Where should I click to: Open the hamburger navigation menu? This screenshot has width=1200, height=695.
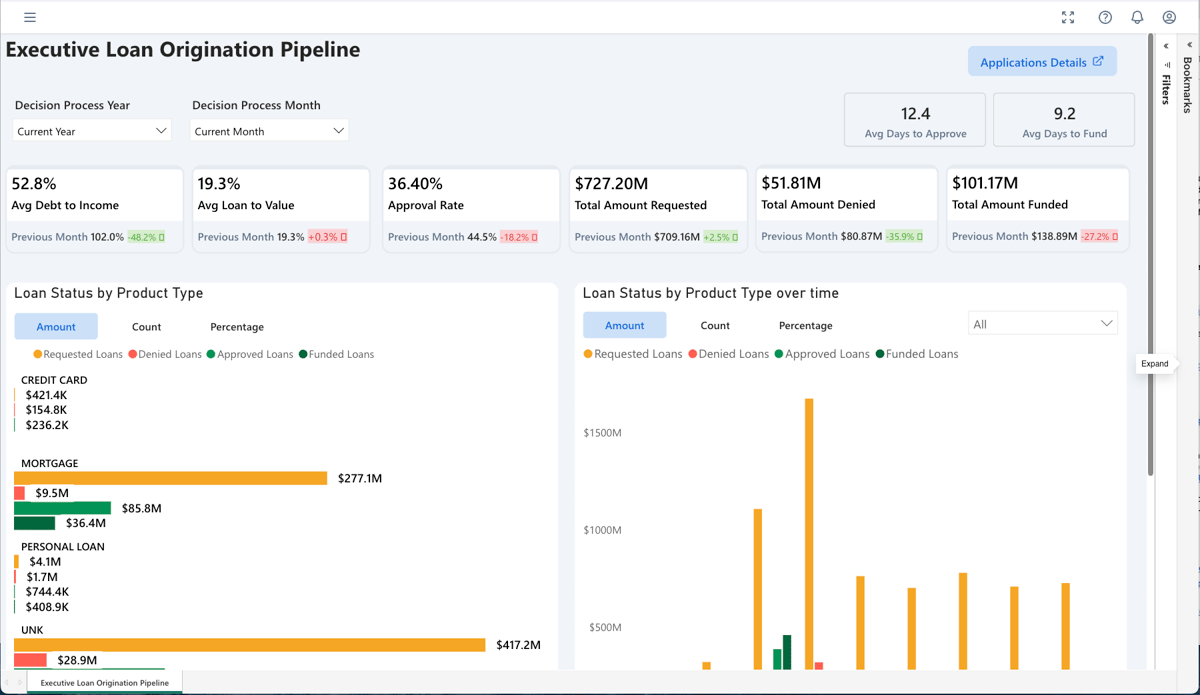30,17
